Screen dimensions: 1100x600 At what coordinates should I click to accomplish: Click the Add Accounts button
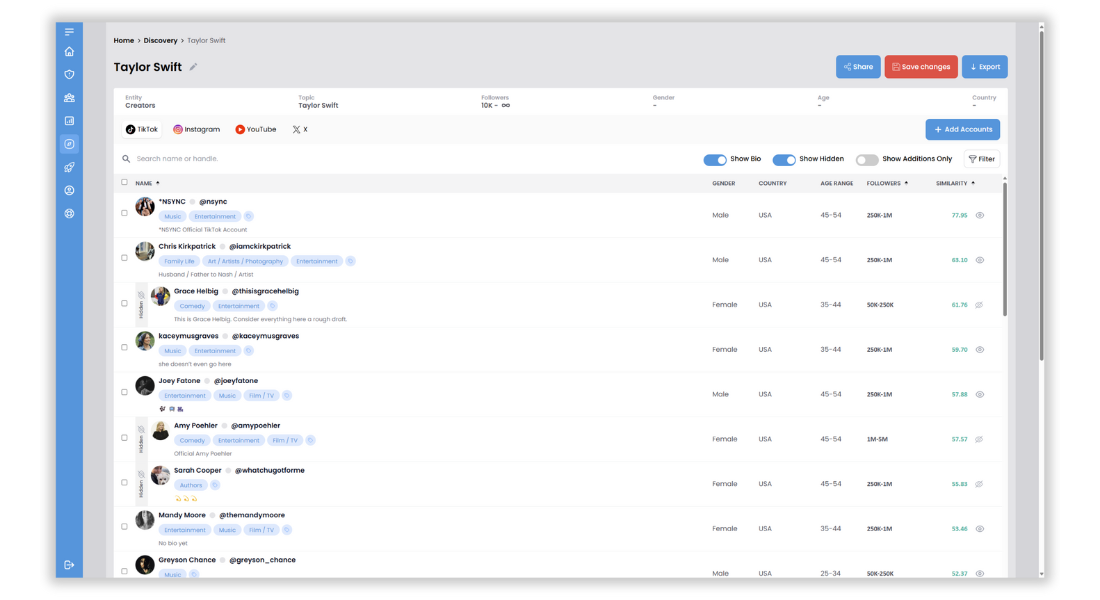pyautogui.click(x=962, y=130)
